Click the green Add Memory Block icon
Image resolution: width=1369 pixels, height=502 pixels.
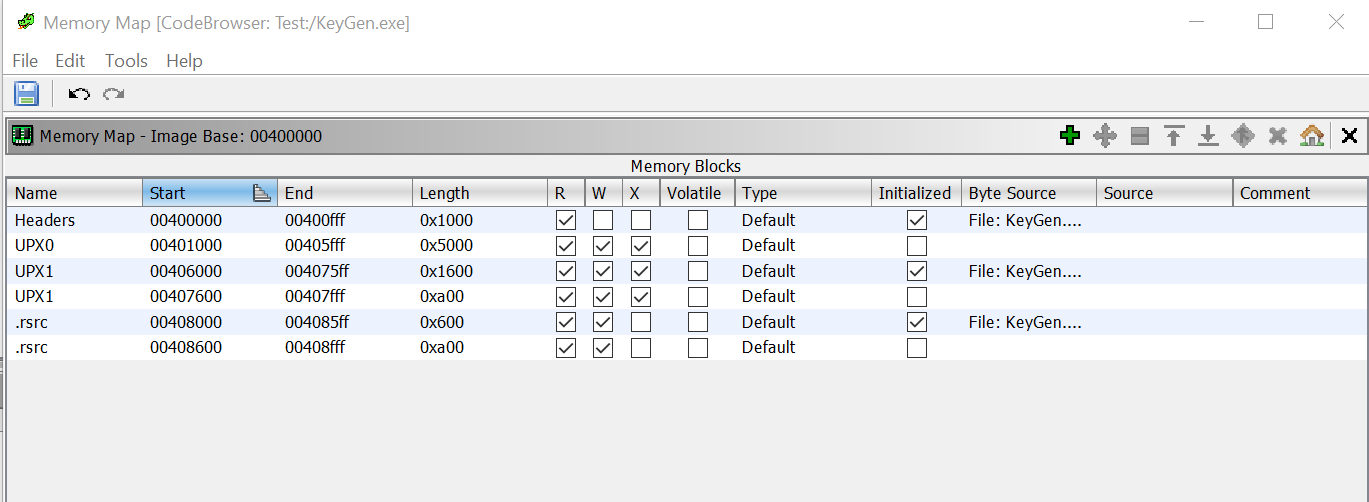point(1070,136)
